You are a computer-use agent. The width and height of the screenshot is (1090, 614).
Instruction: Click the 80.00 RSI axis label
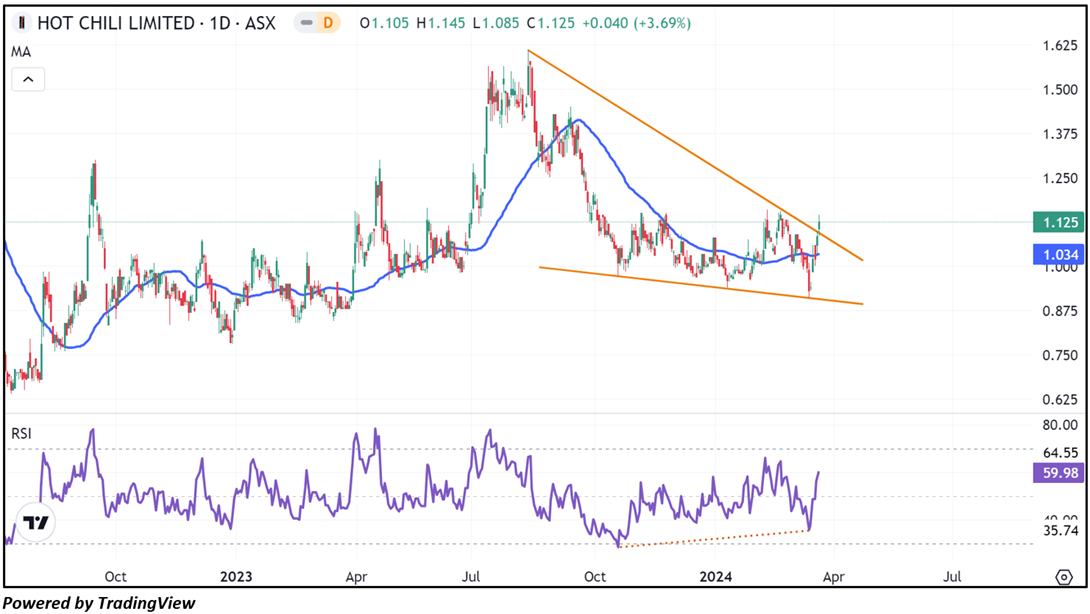(1060, 425)
